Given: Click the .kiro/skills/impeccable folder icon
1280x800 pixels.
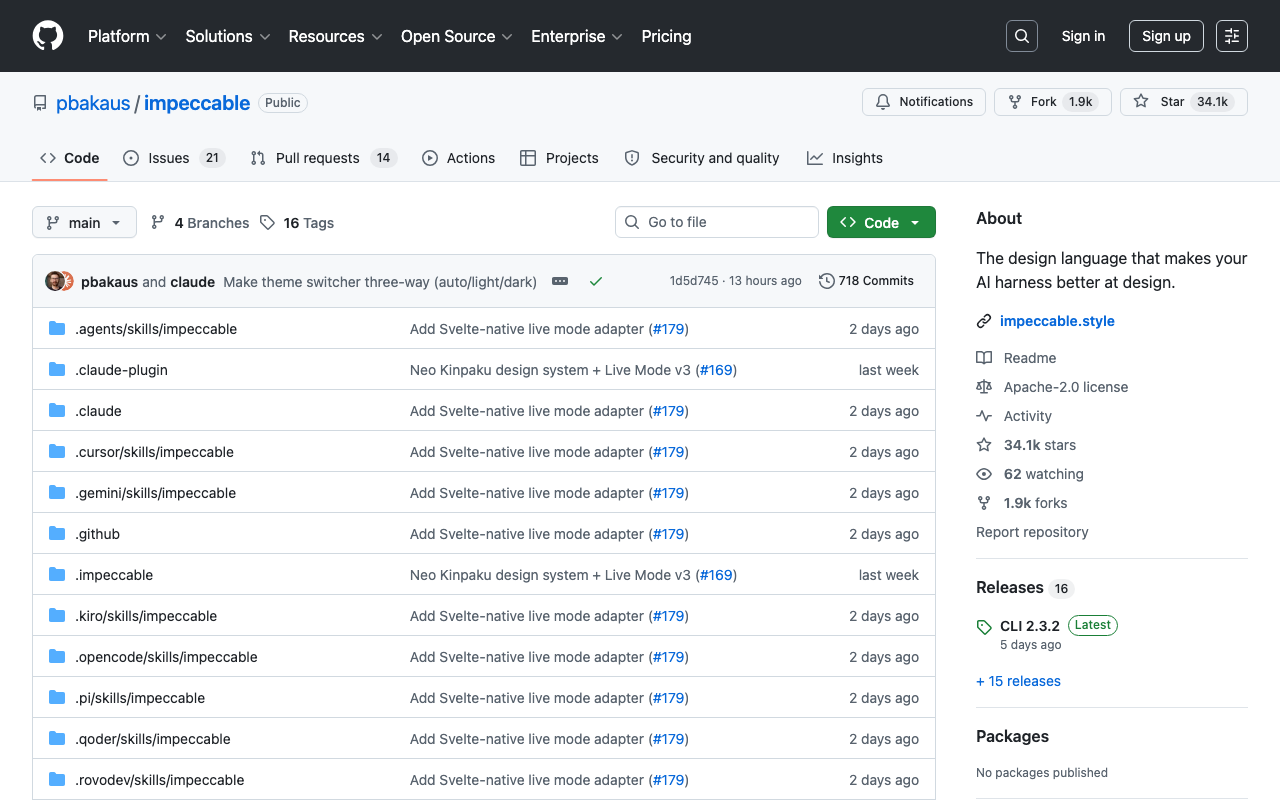Looking at the screenshot, I should [57, 616].
